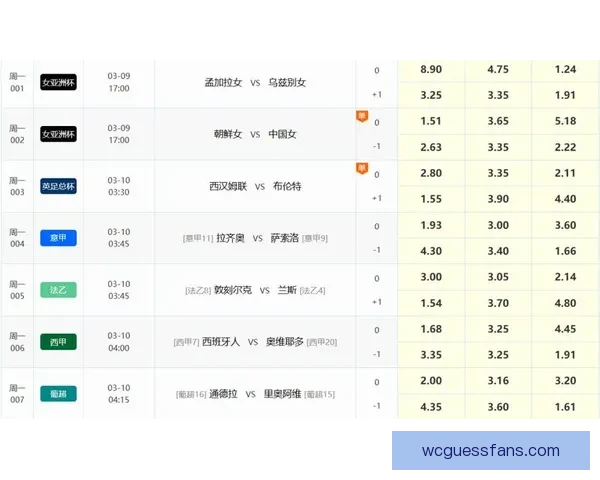Click match number 周一 004
The width and height of the screenshot is (600, 480).
[x=17, y=238]
